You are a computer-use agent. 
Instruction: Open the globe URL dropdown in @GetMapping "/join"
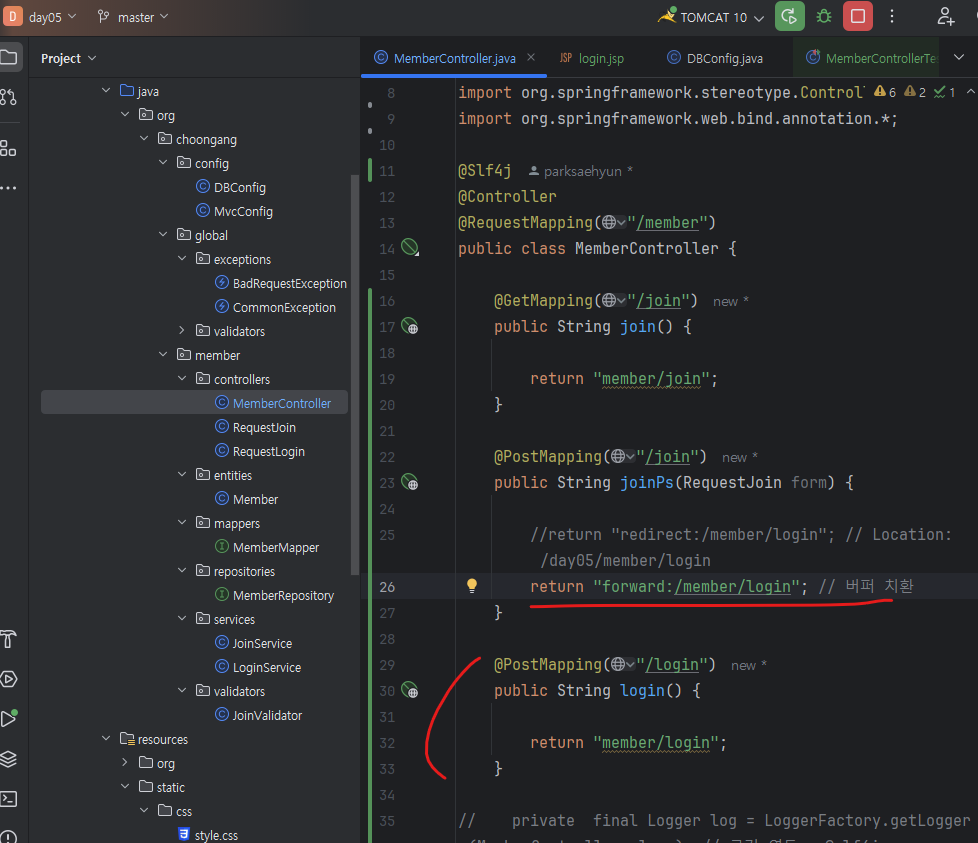[614, 301]
